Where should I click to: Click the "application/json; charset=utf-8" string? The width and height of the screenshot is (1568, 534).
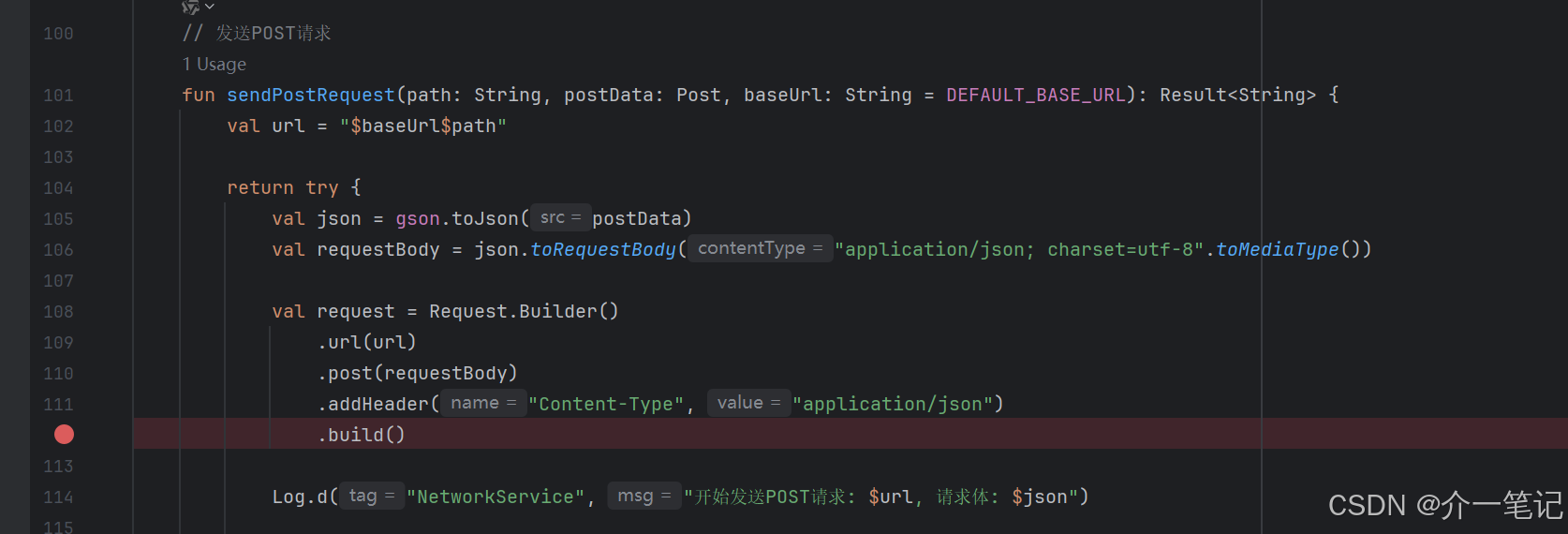coord(1019,249)
